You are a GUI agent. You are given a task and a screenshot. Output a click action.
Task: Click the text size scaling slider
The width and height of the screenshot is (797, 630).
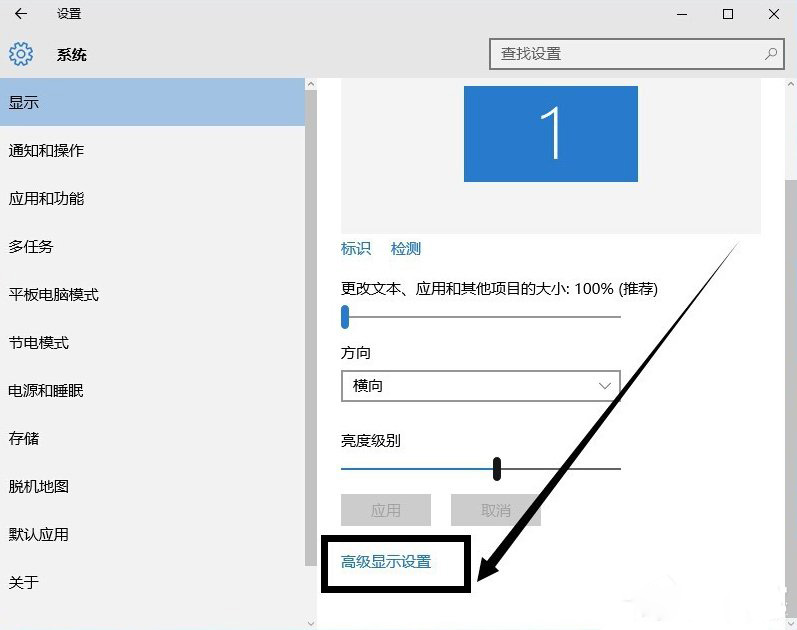(x=345, y=317)
